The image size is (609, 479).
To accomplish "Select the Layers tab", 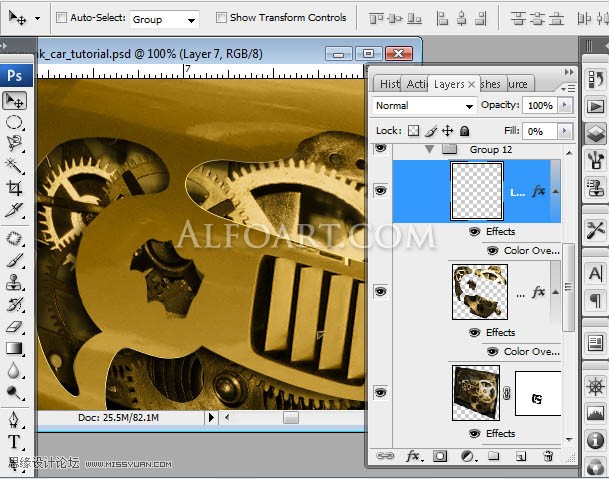I will tap(449, 84).
